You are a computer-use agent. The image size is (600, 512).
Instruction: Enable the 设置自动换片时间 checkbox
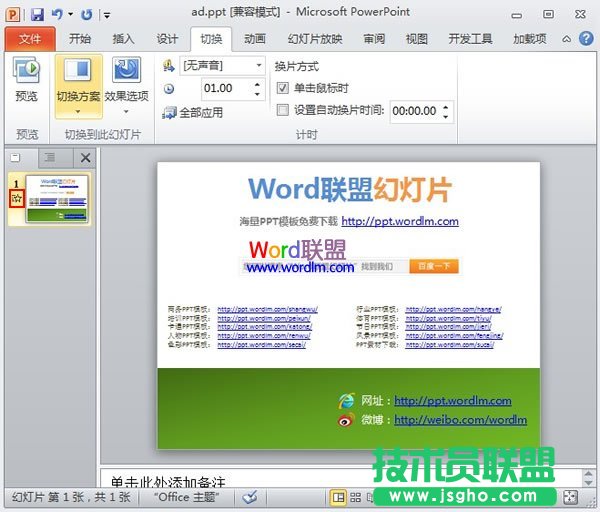pos(282,110)
